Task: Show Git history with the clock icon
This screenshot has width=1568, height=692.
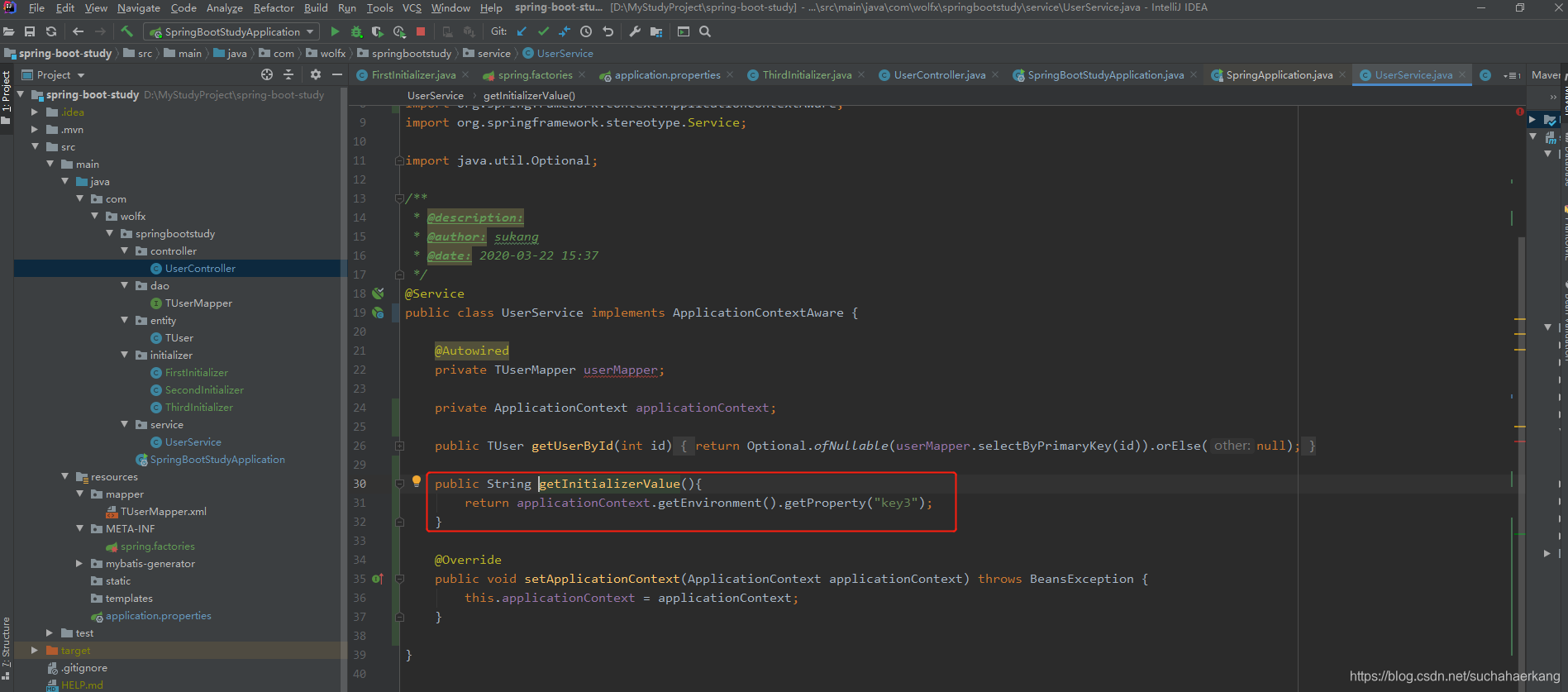Action: click(x=586, y=31)
